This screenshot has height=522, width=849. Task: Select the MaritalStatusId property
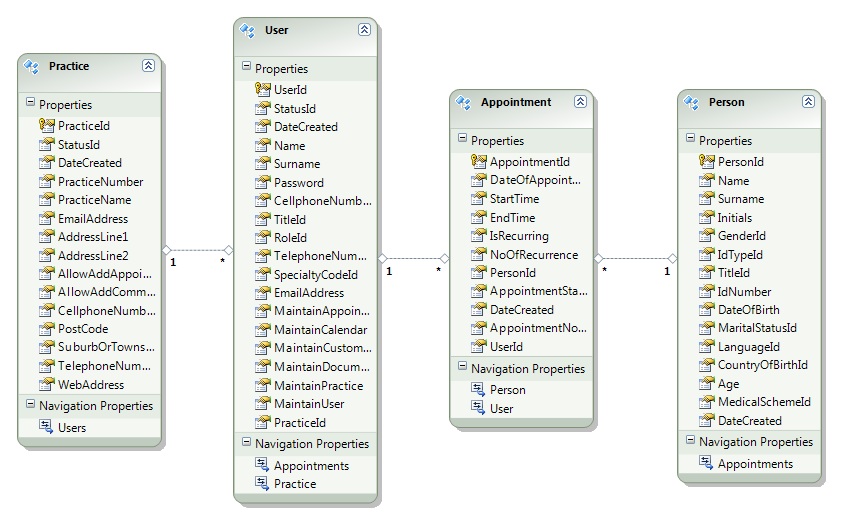(x=757, y=328)
